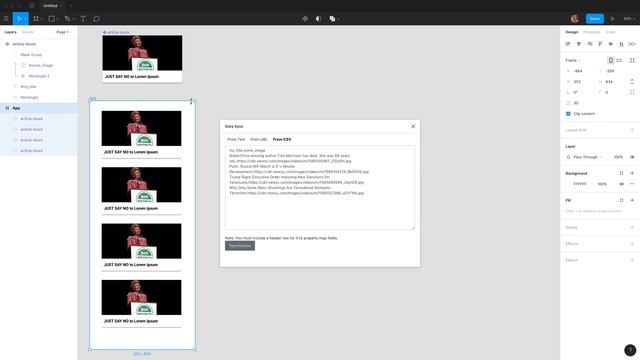The image size is (640, 360).
Task: Open Frame tool options arrow
Action: point(42,19)
